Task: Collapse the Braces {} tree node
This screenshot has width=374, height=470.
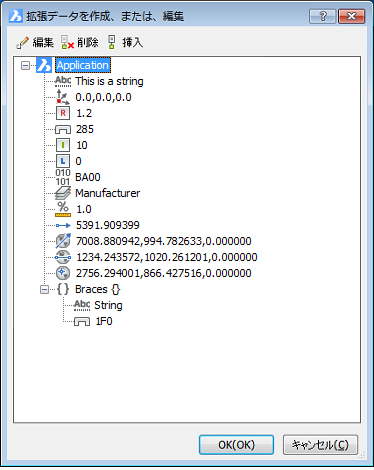Action: (44, 289)
